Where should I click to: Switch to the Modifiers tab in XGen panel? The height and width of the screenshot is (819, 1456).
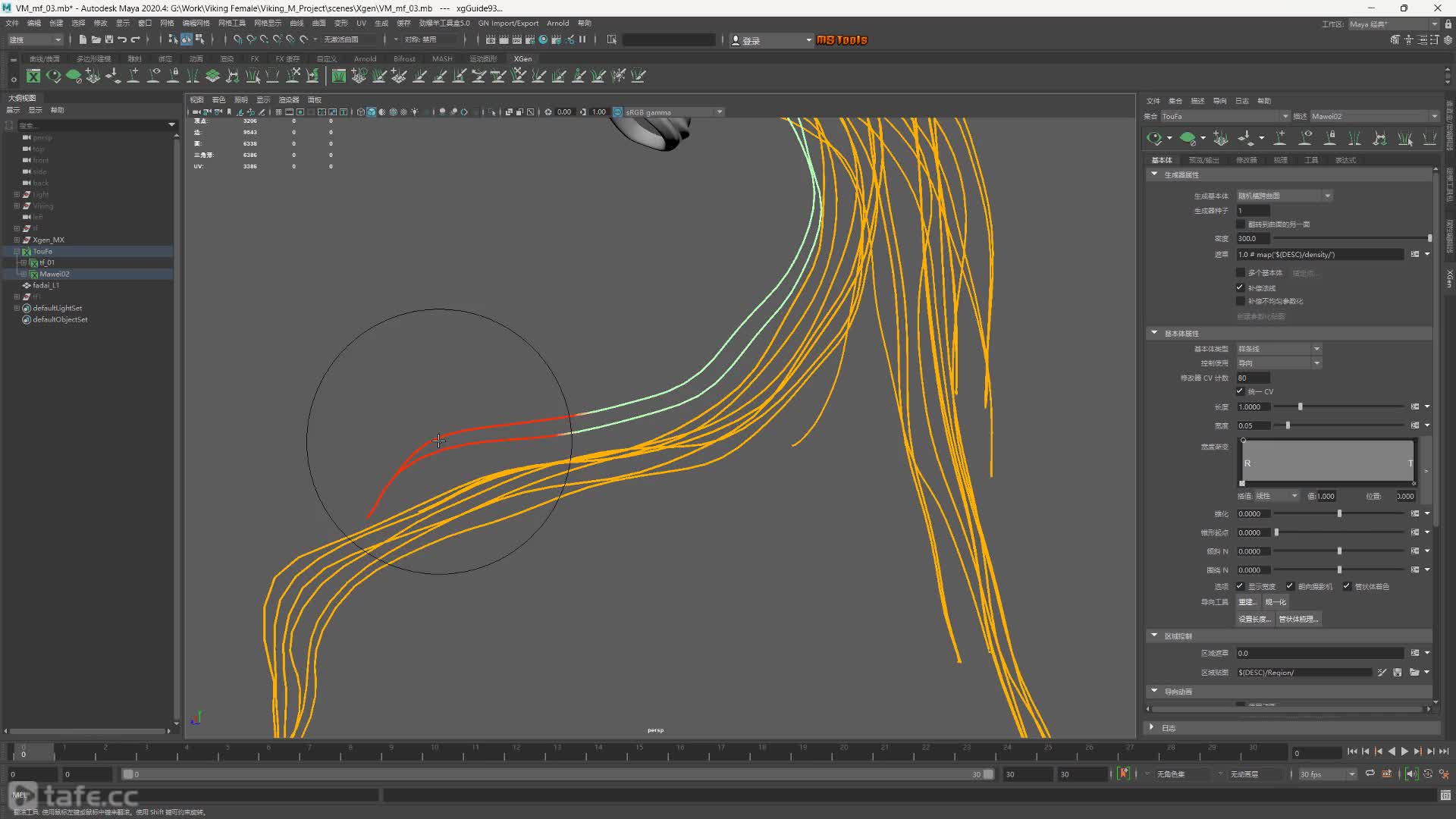click(x=1247, y=161)
